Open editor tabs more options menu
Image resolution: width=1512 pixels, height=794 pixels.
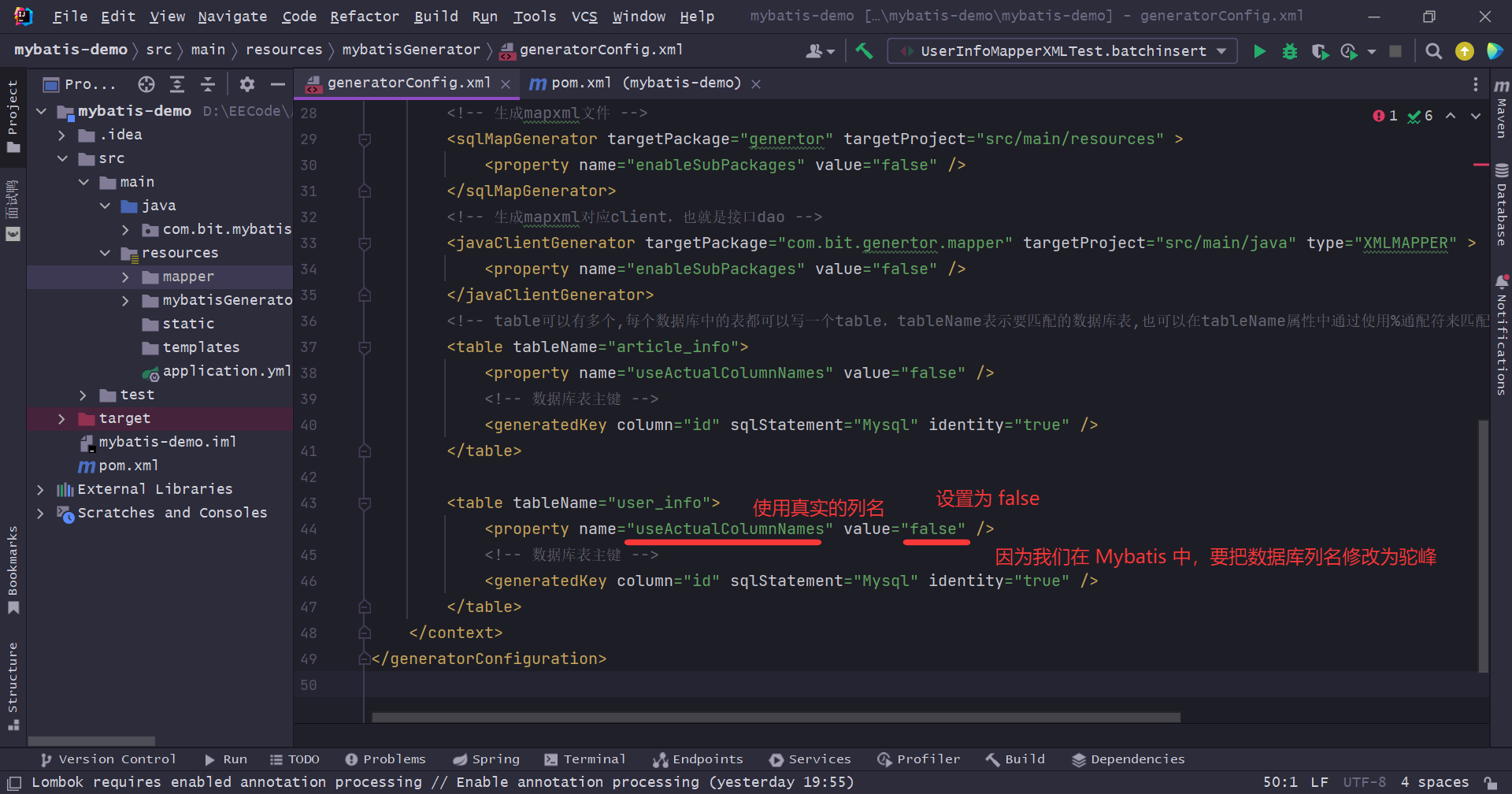click(1475, 83)
